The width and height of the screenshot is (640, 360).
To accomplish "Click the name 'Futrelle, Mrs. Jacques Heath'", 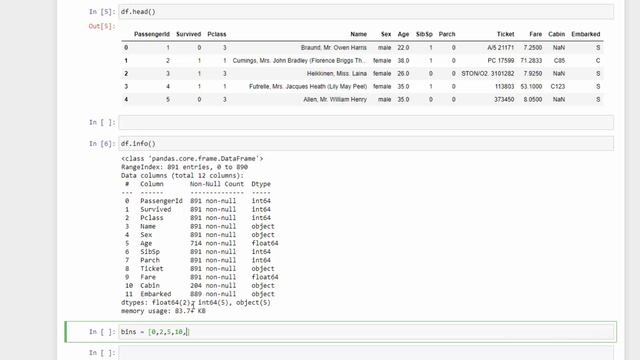I will pyautogui.click(x=308, y=87).
